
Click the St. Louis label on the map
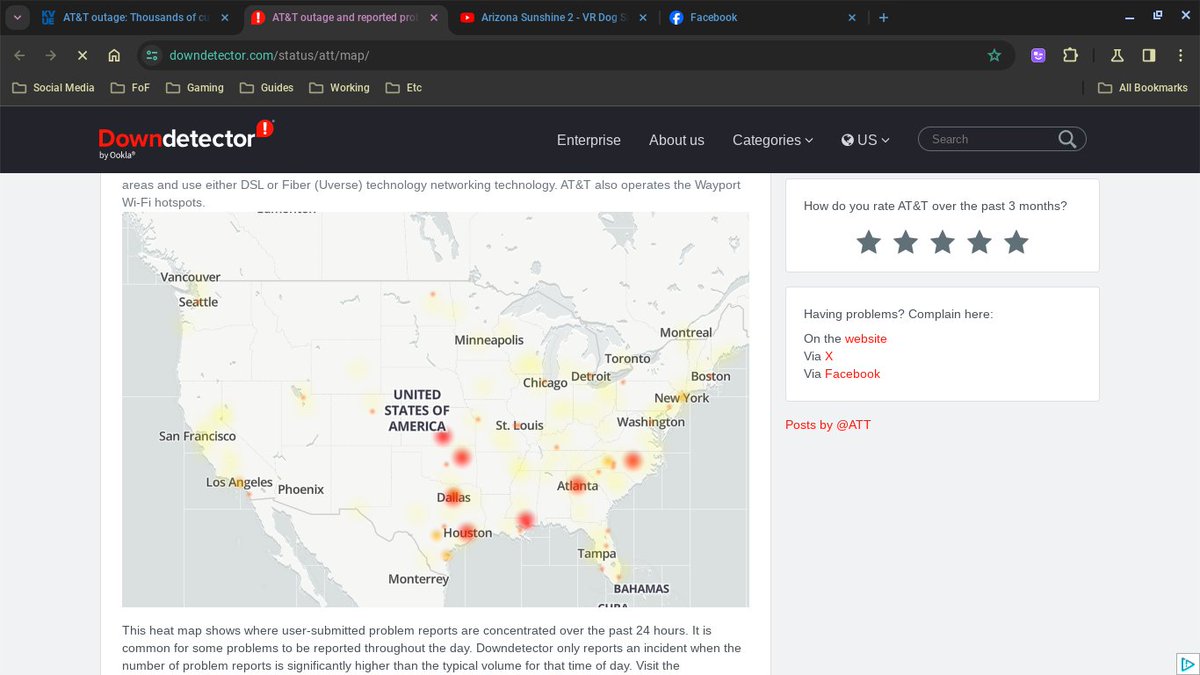pos(520,425)
